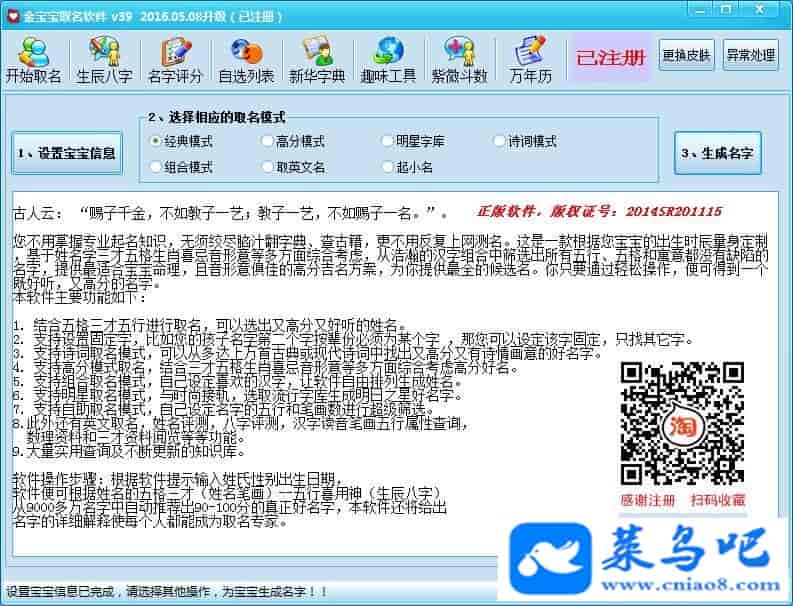
Task: Open the 紫微斗数 tool
Action: [459, 58]
